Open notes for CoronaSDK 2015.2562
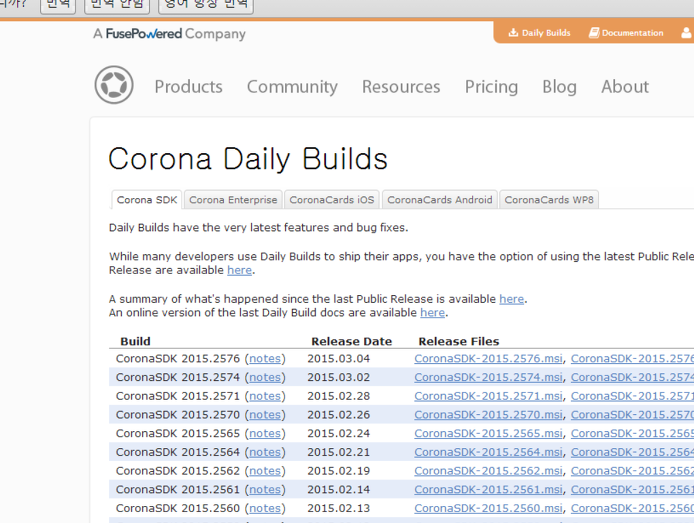694x523 pixels. click(265, 471)
